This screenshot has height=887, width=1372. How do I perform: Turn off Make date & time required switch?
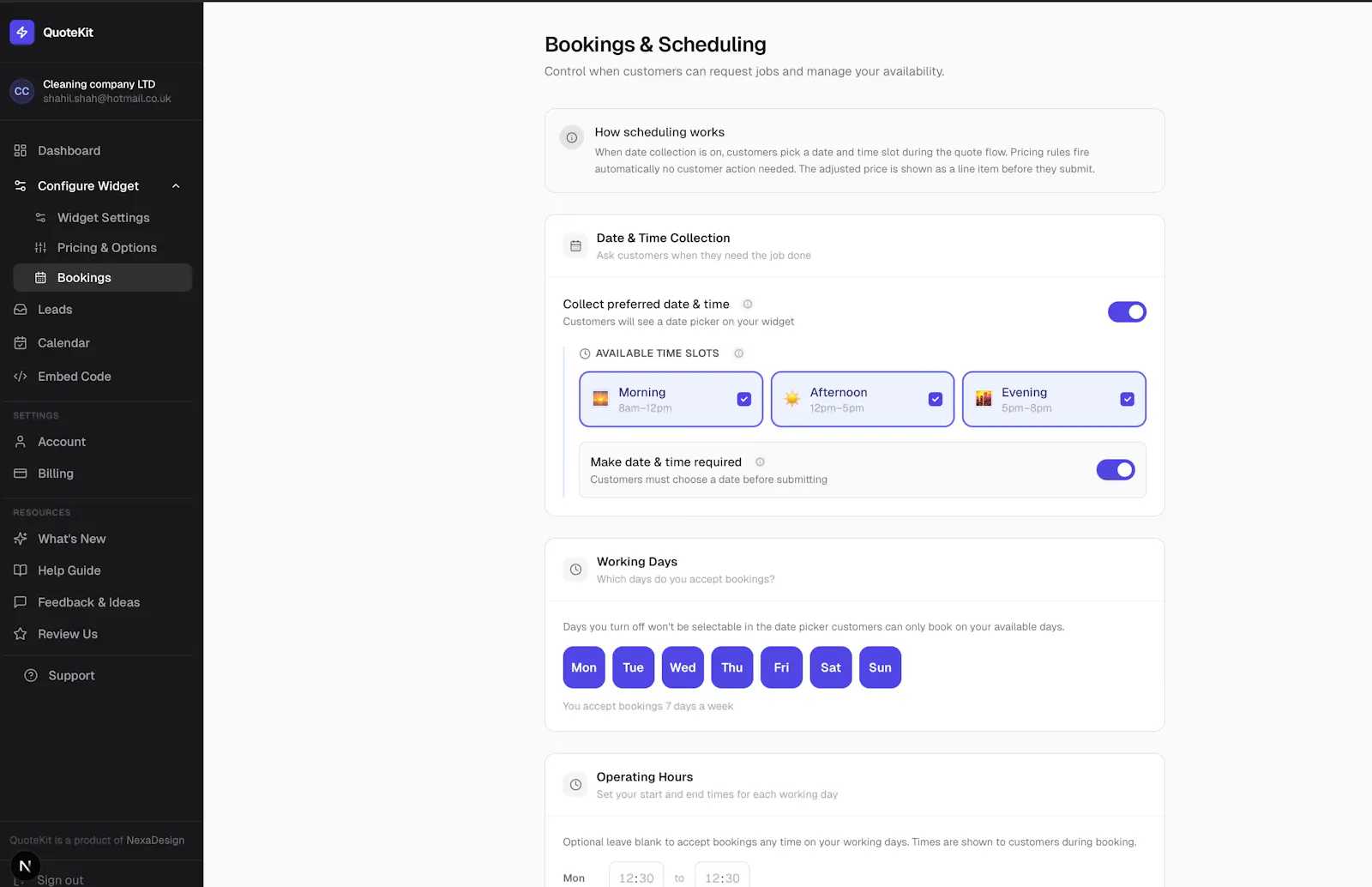tap(1116, 470)
